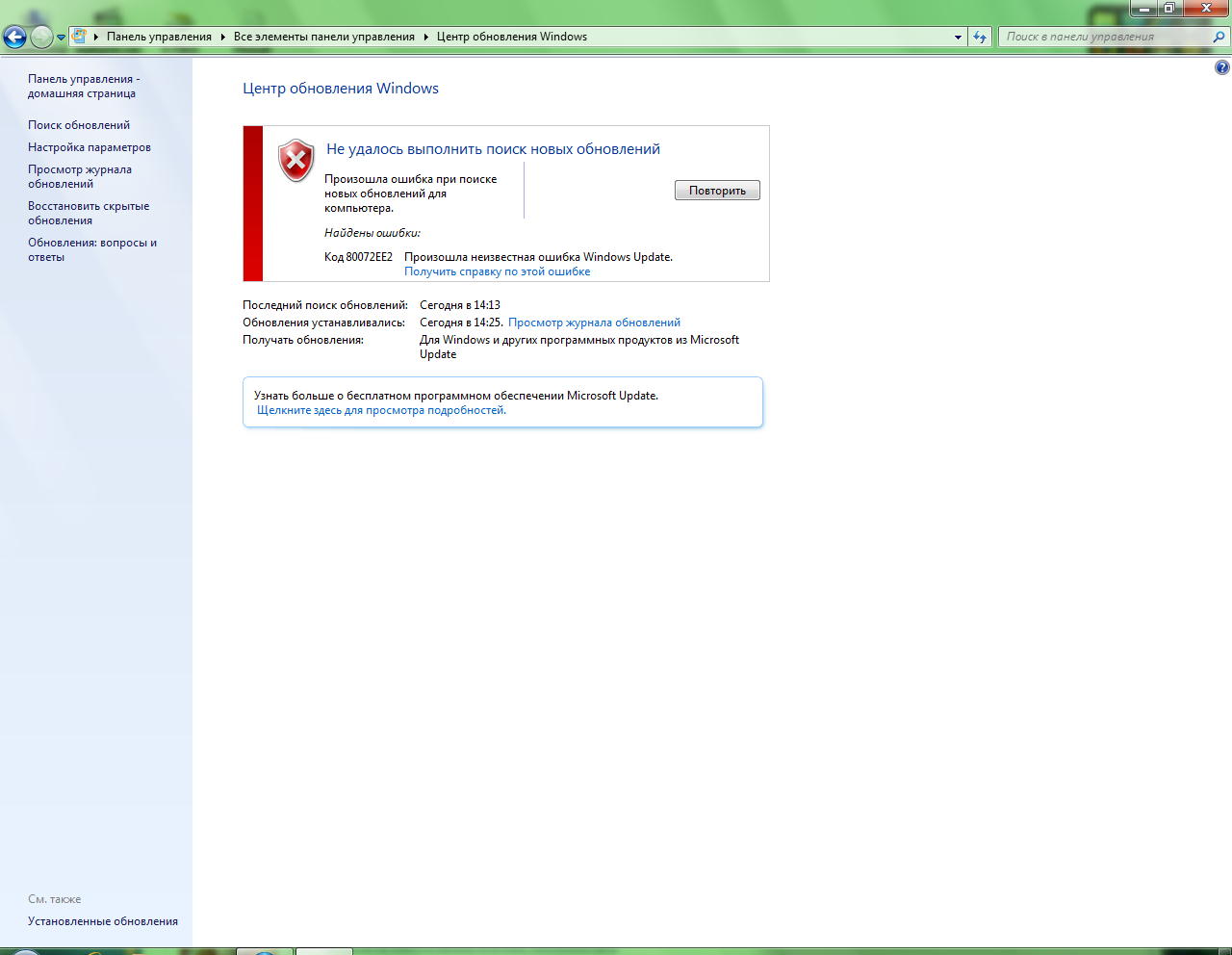This screenshot has width=1232, height=955.
Task: Click the 'Повторить' retry button
Action: [717, 191]
